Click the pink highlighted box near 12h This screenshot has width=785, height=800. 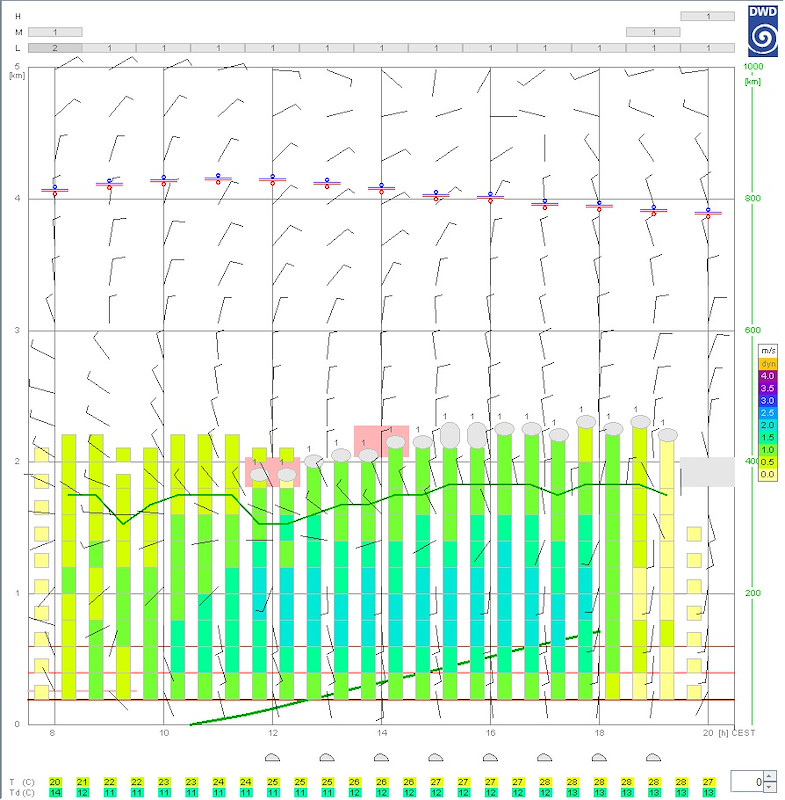[x=273, y=472]
